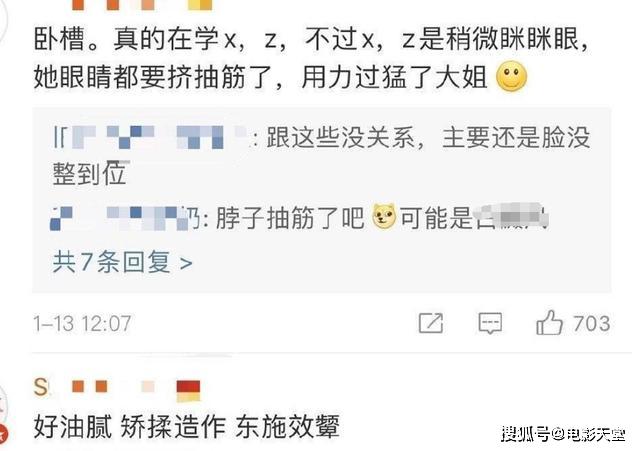The width and height of the screenshot is (640, 451).
Task: Tap the 1-13 12:07 timestamp
Action: click(x=82, y=324)
